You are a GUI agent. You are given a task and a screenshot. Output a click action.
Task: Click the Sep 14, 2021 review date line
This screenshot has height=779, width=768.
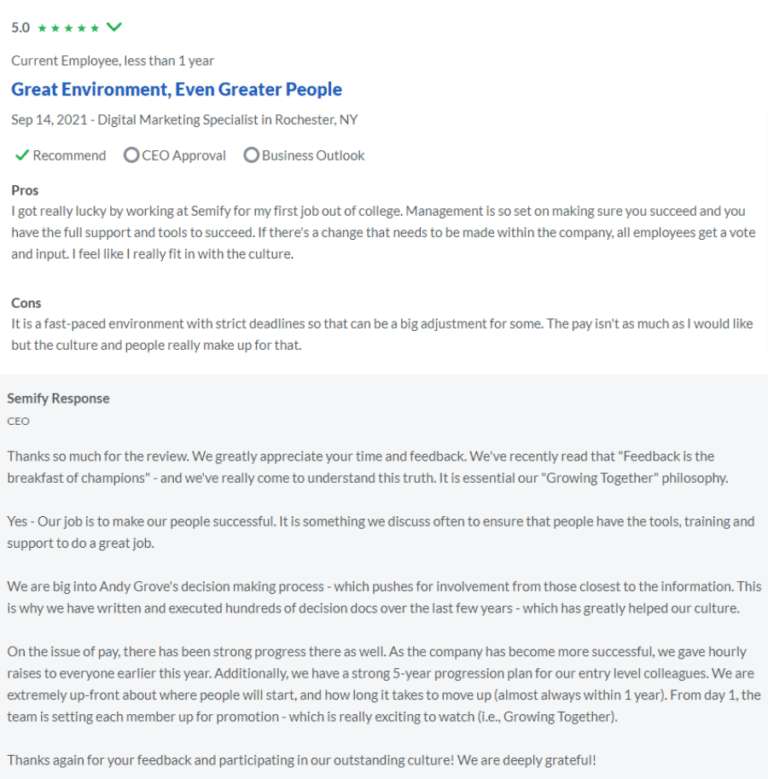pyautogui.click(x=184, y=120)
